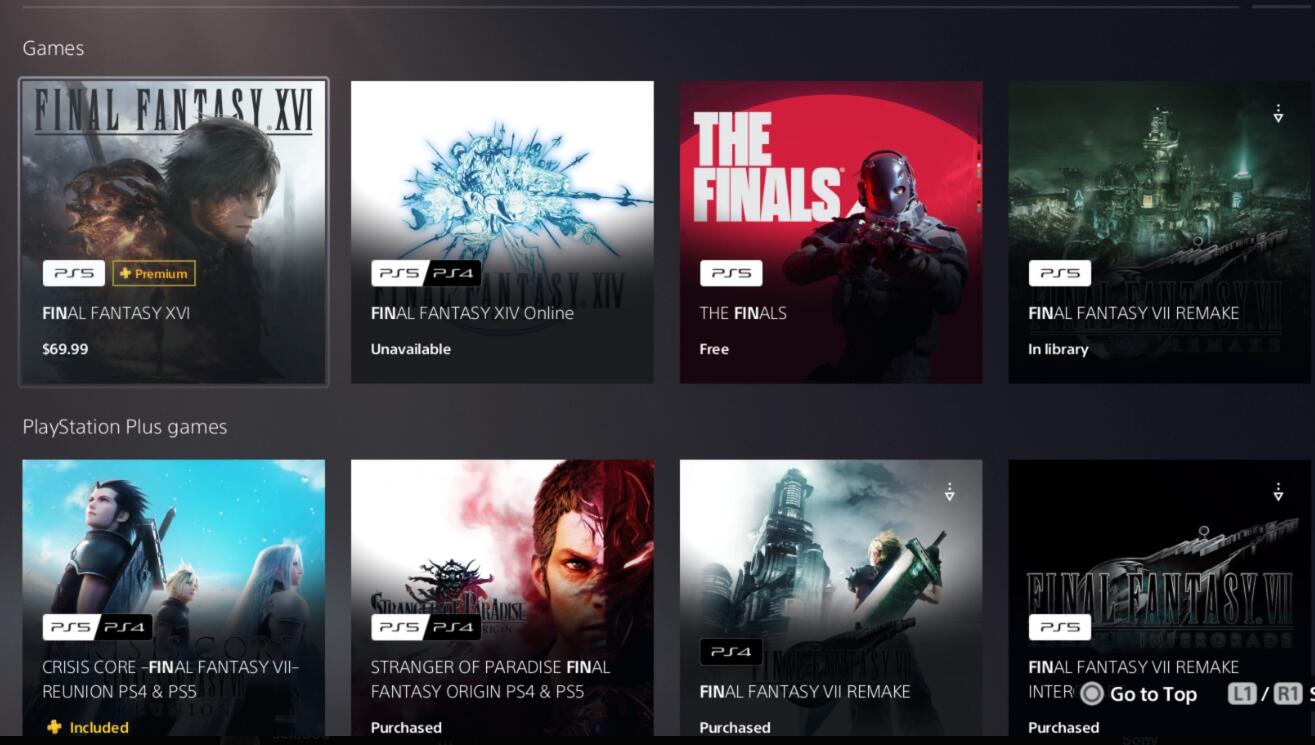Click the PS5/PS4 badge on Stranger of Paradise
1315x745 pixels.
[426, 627]
